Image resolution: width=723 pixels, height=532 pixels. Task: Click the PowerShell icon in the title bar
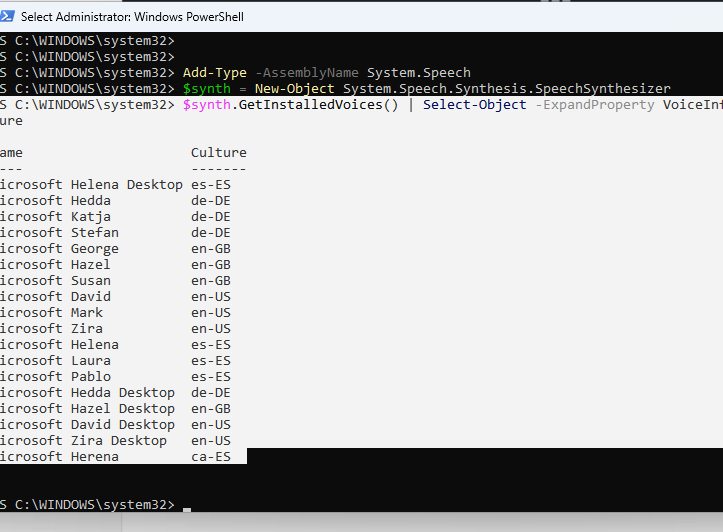coord(8,16)
